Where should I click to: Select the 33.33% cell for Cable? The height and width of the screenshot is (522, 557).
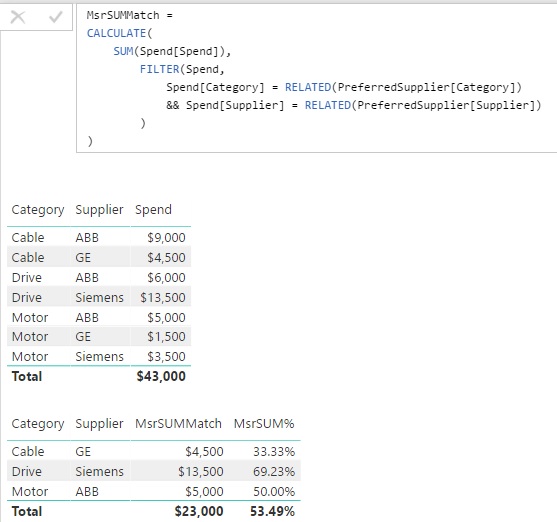tap(274, 452)
